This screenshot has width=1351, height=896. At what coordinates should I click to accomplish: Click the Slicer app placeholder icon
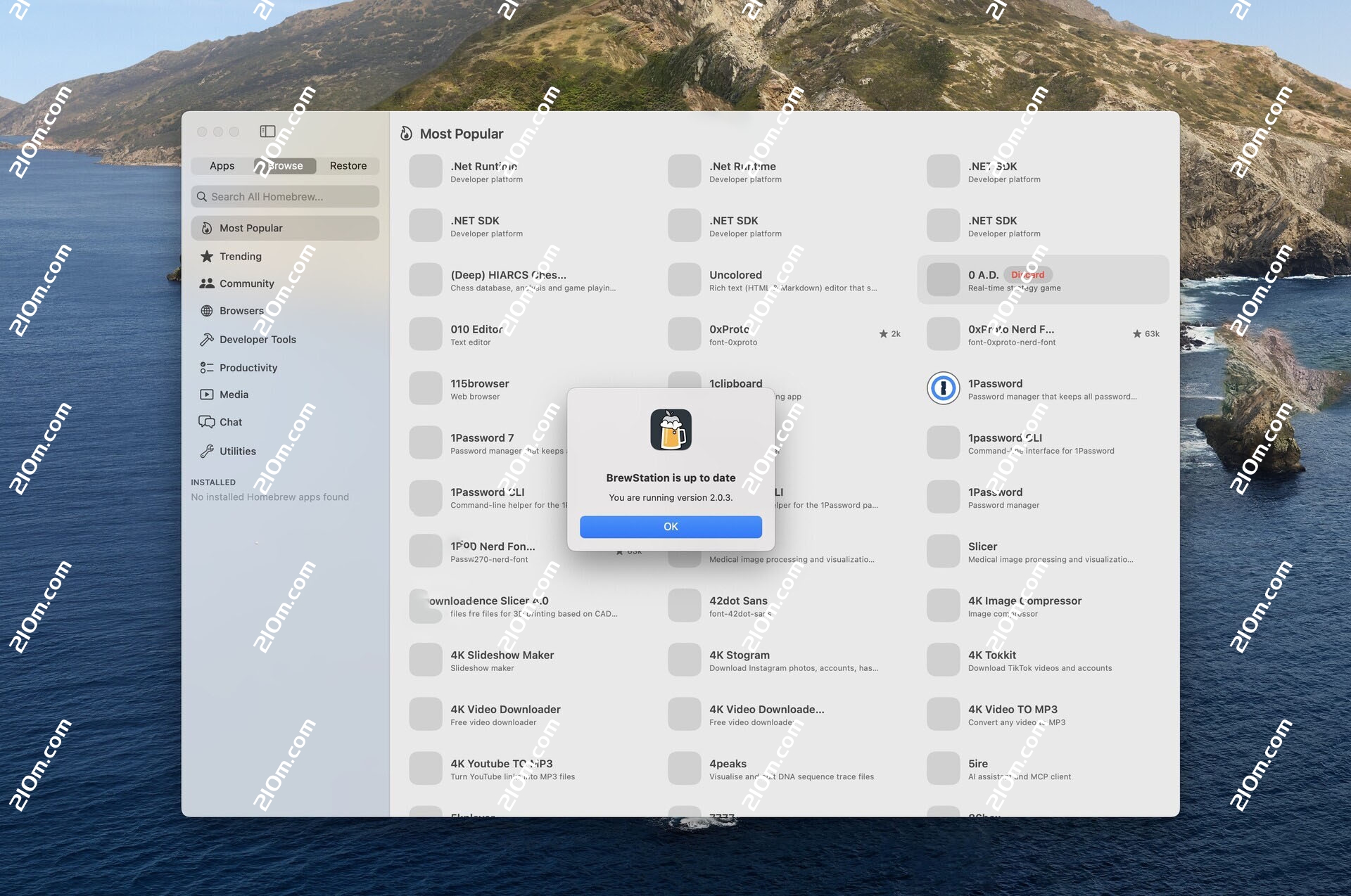tap(944, 551)
